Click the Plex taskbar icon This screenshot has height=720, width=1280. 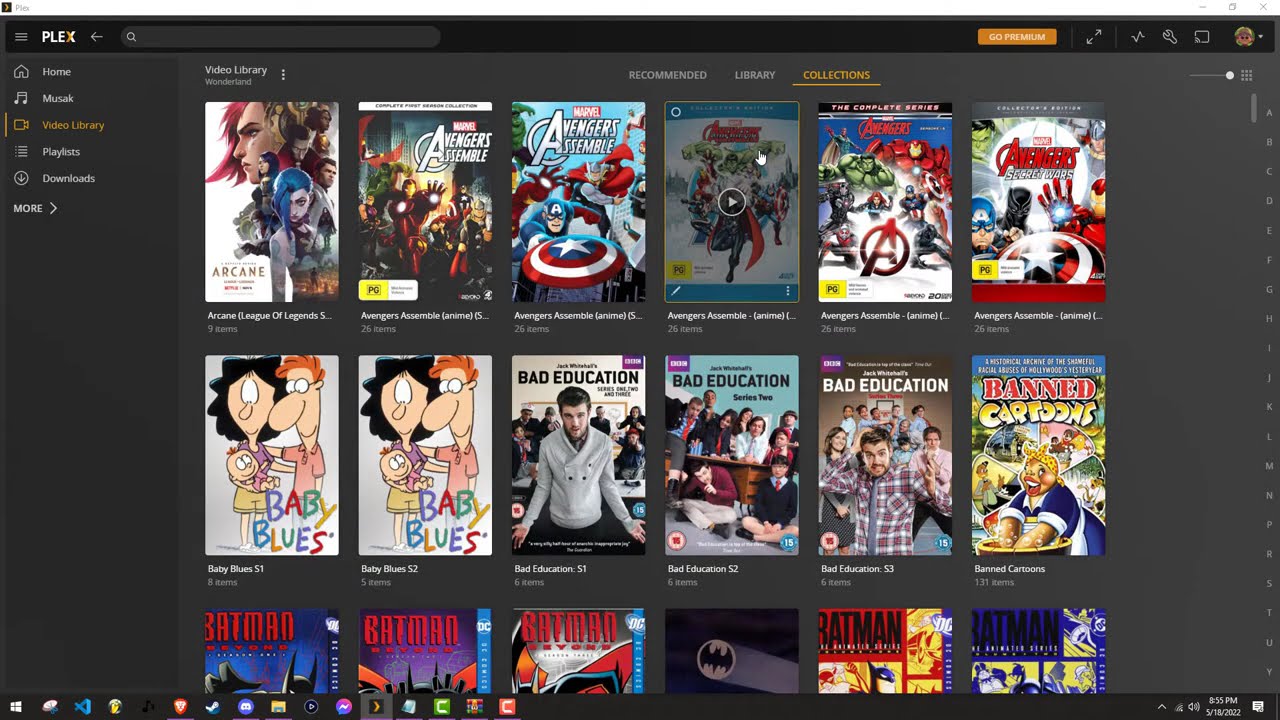click(376, 707)
